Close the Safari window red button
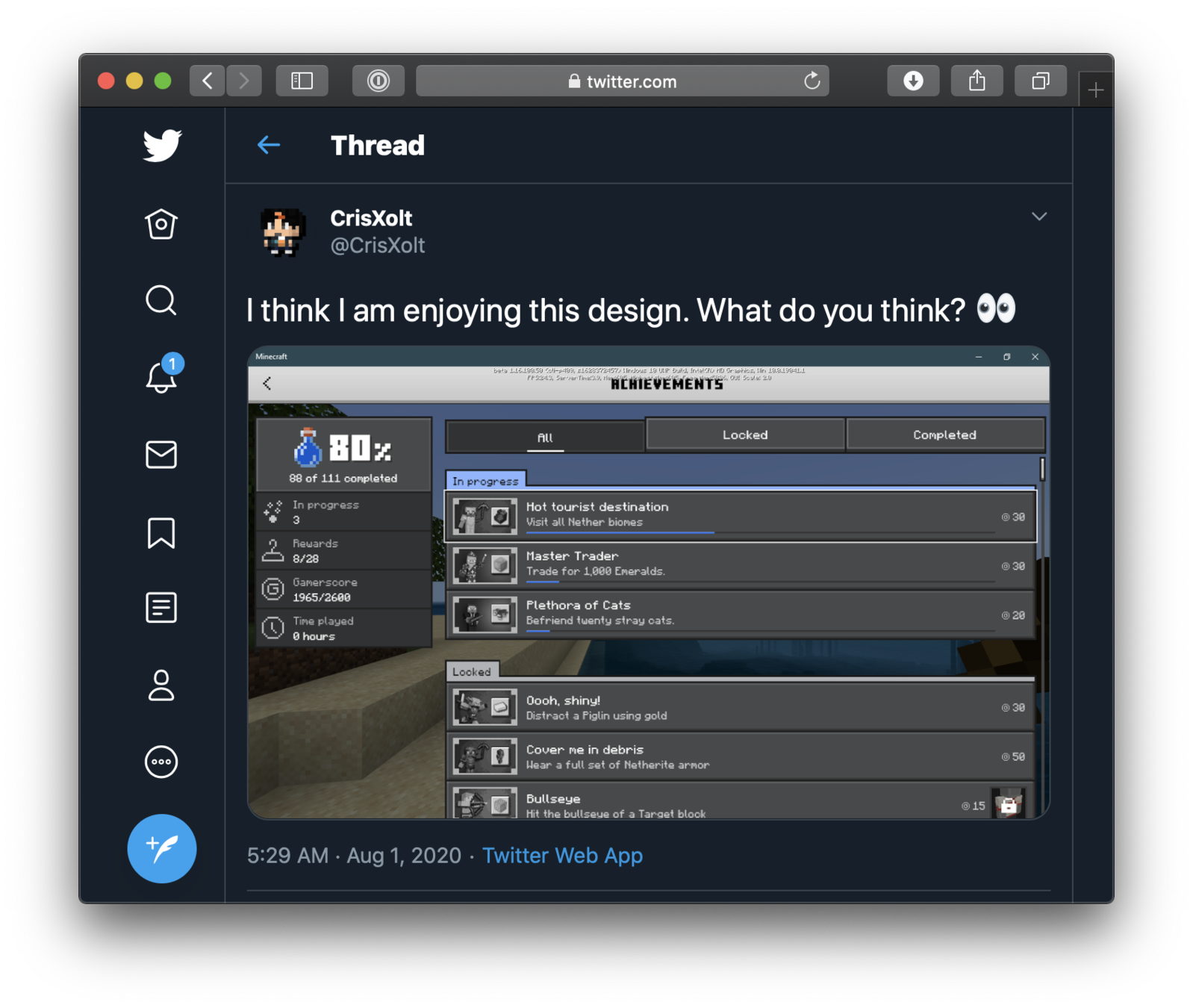The image size is (1193, 1008). 106,81
